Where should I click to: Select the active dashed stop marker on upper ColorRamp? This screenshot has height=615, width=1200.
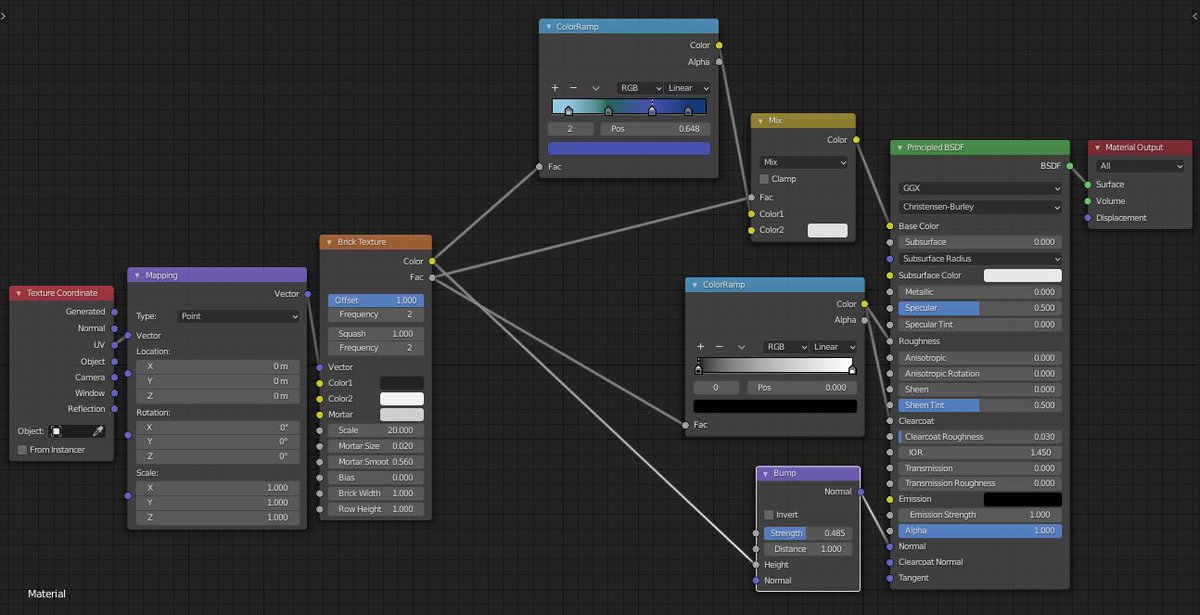click(652, 111)
